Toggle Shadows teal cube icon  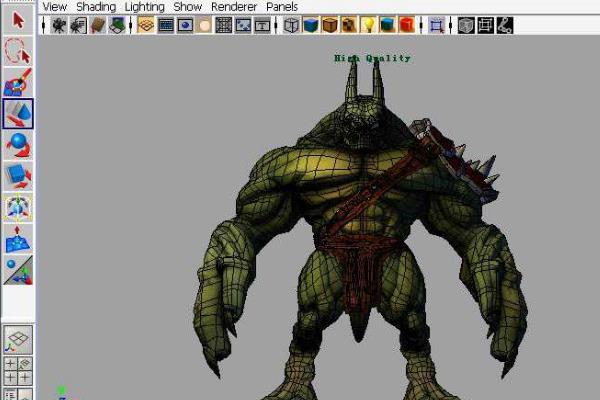pyautogui.click(x=388, y=26)
